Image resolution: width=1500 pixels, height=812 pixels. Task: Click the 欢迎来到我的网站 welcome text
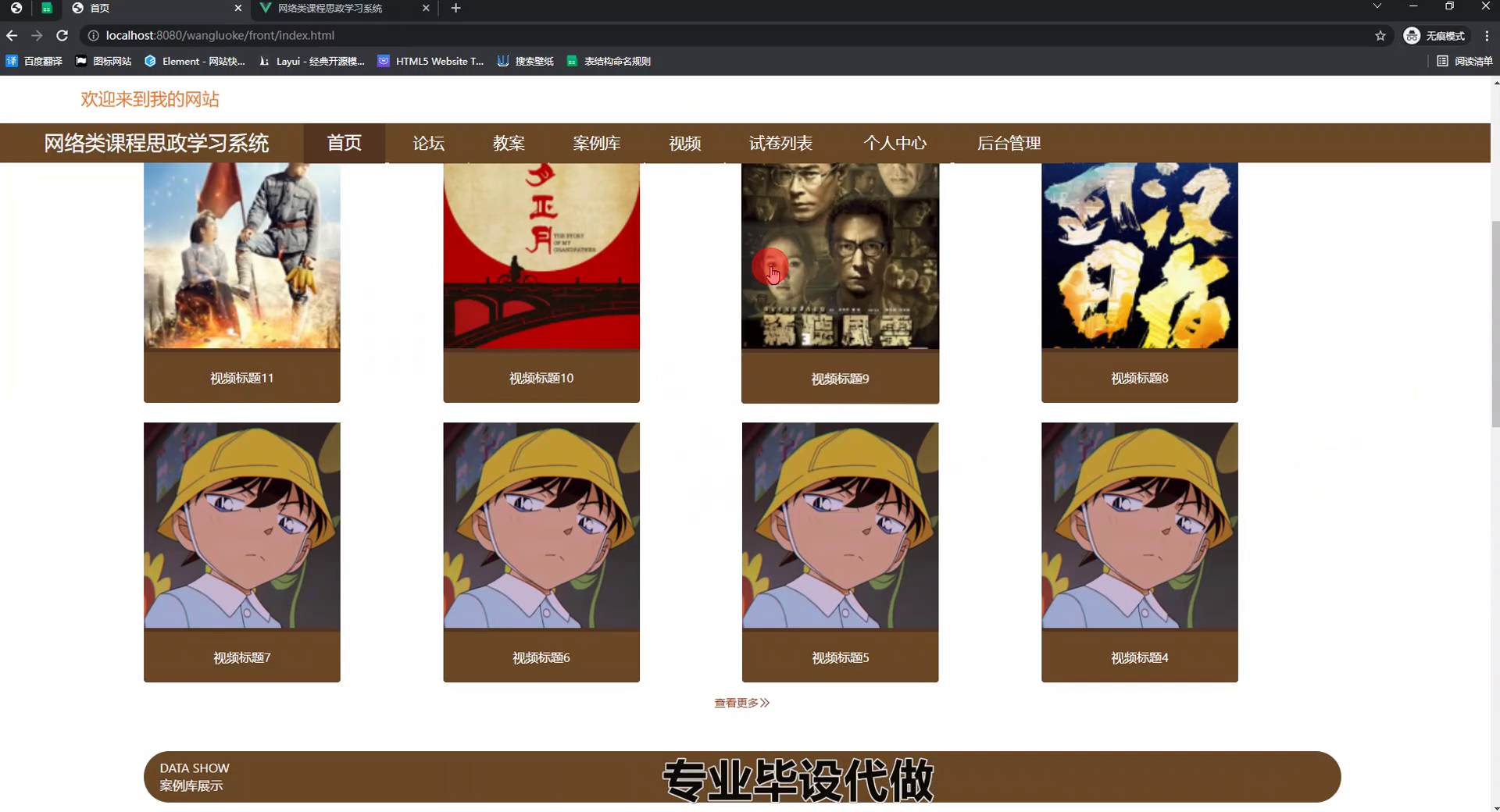pyautogui.click(x=150, y=99)
